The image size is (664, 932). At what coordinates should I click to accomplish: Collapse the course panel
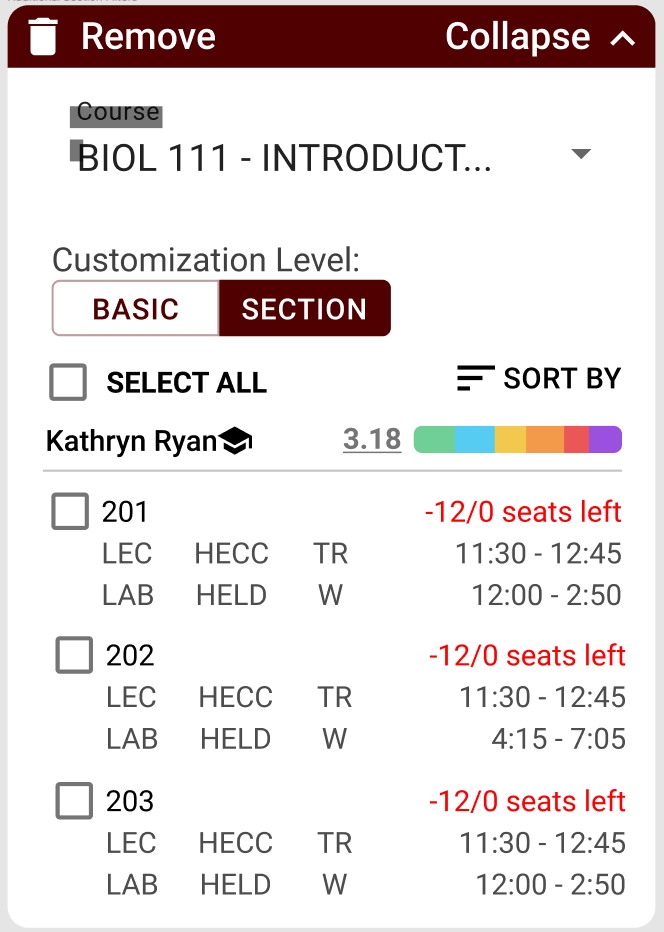point(517,37)
